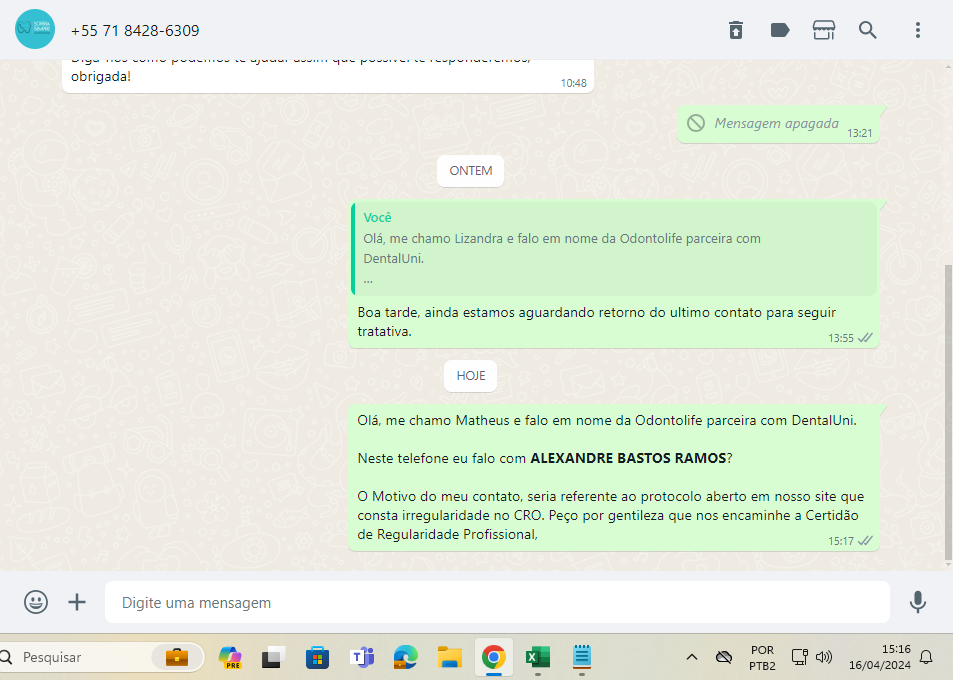Click the quoted 'Você' reply preview
The height and width of the screenshot is (680, 953).
[614, 249]
